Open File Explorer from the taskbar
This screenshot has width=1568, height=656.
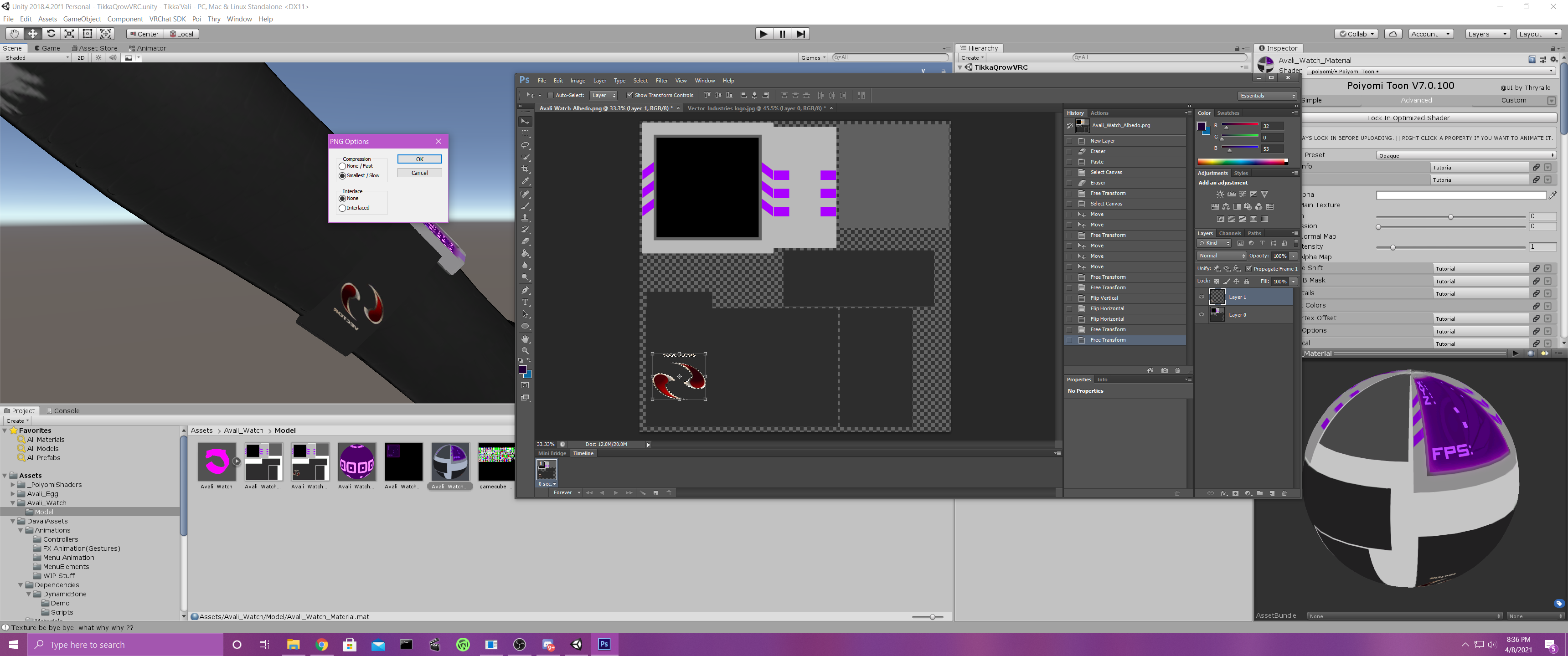294,645
